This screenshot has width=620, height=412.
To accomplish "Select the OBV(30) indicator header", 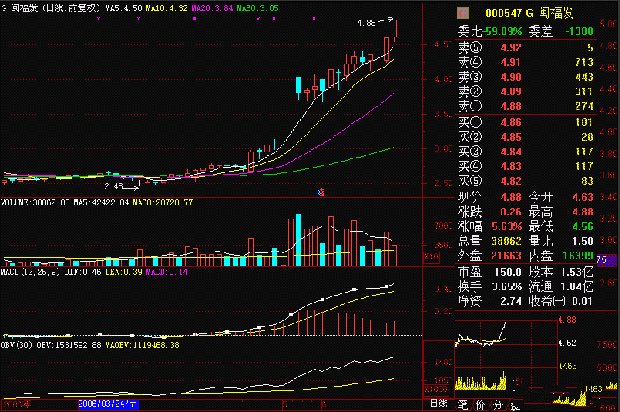I will pyautogui.click(x=90, y=345).
